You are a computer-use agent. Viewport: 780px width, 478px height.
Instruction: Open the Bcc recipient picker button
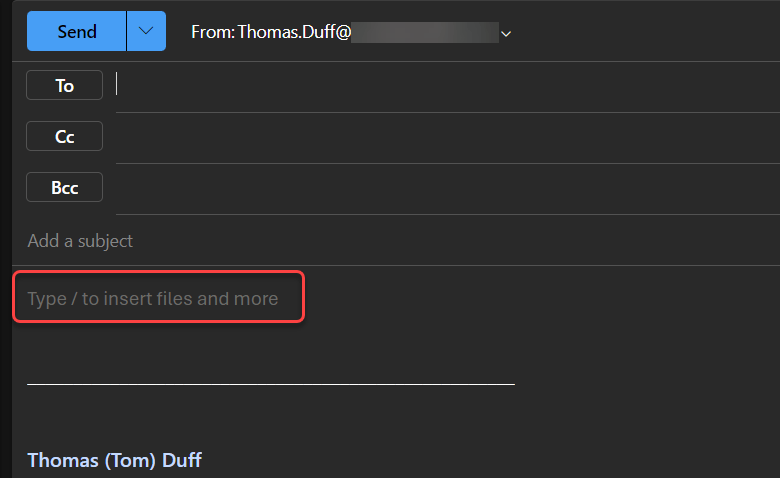pos(65,187)
